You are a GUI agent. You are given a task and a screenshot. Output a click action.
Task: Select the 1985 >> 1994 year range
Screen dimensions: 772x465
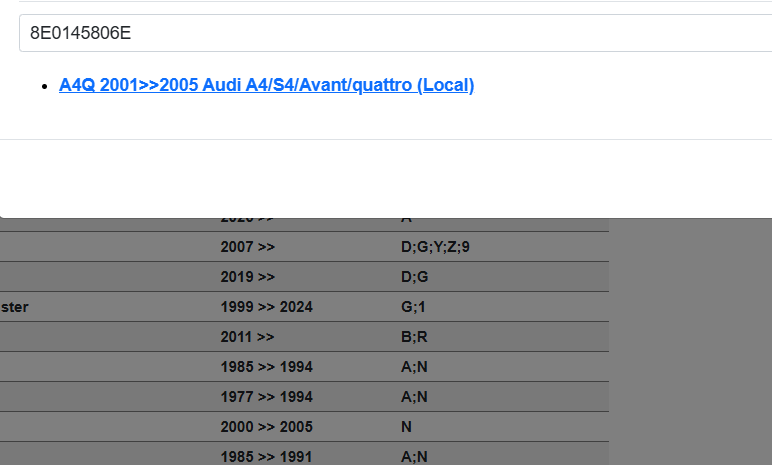pos(266,367)
